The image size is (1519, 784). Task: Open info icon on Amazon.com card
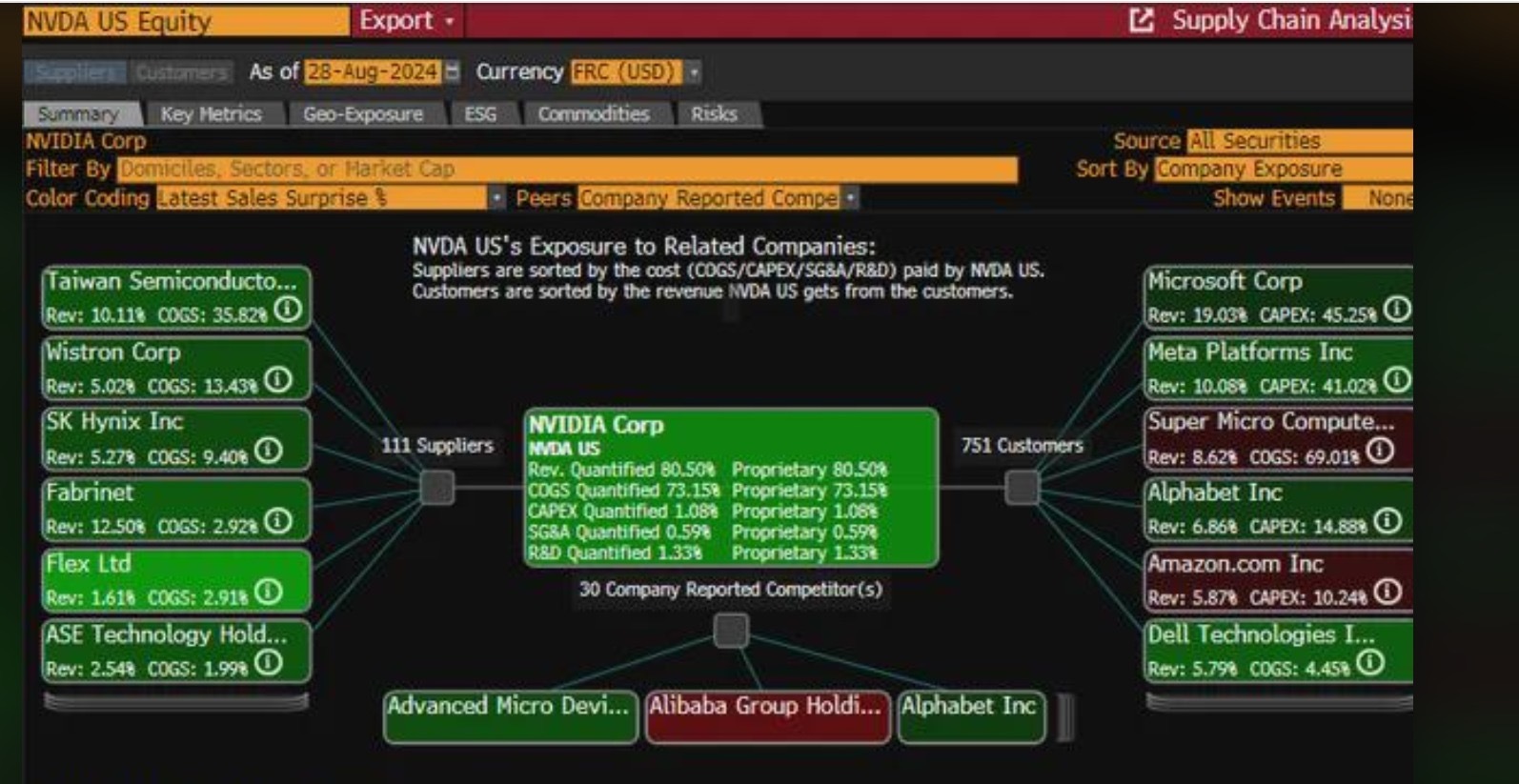(1388, 593)
